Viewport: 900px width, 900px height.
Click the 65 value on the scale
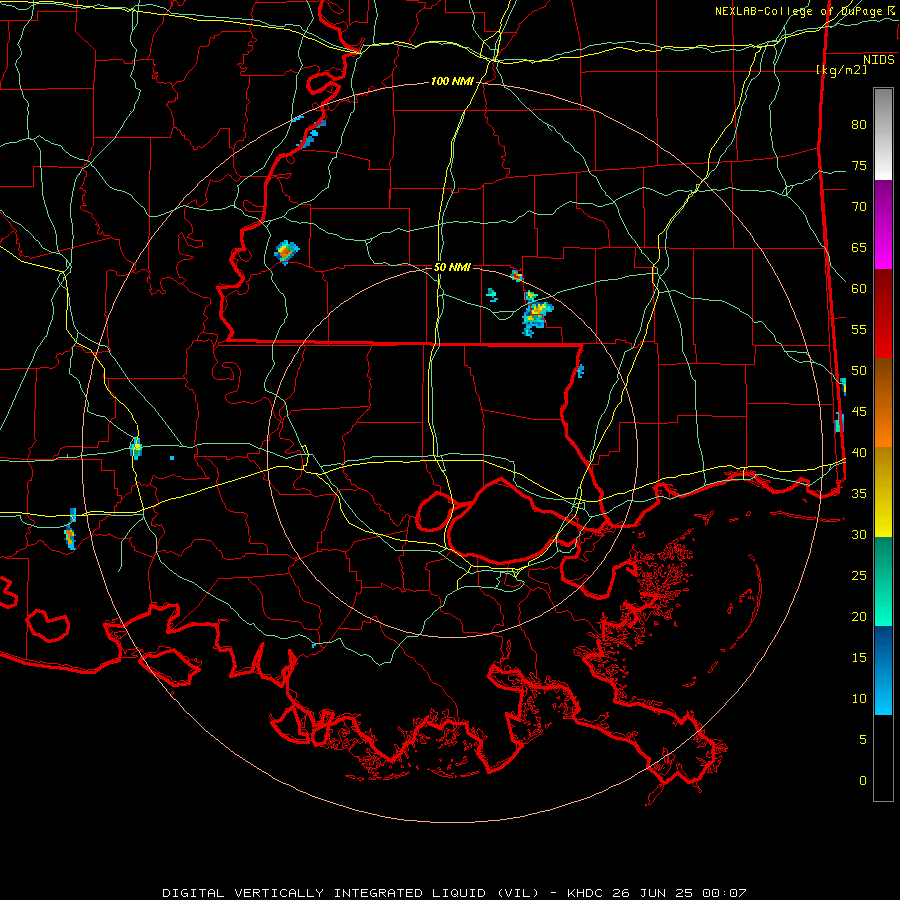tap(859, 247)
